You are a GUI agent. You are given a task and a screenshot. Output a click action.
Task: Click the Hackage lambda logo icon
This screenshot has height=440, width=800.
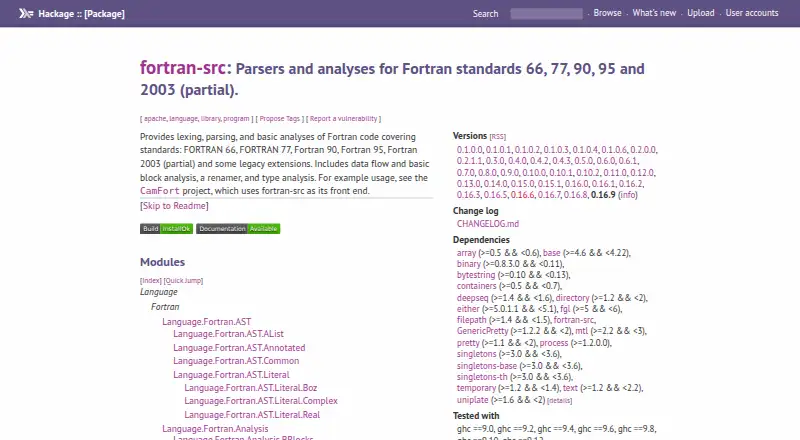point(26,13)
